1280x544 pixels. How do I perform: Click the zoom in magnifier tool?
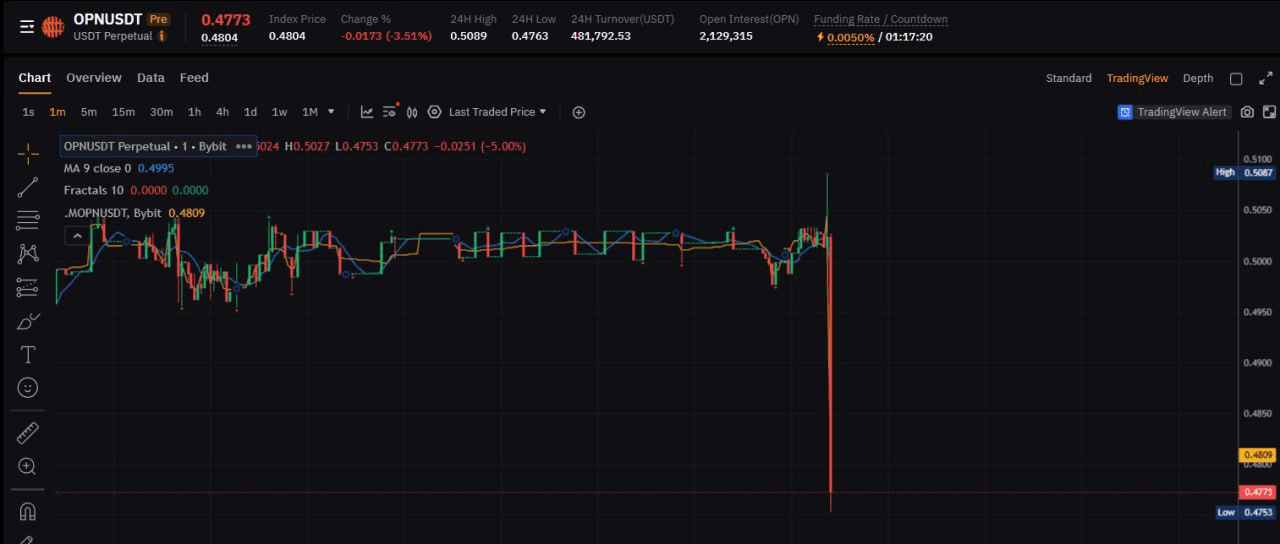(28, 466)
